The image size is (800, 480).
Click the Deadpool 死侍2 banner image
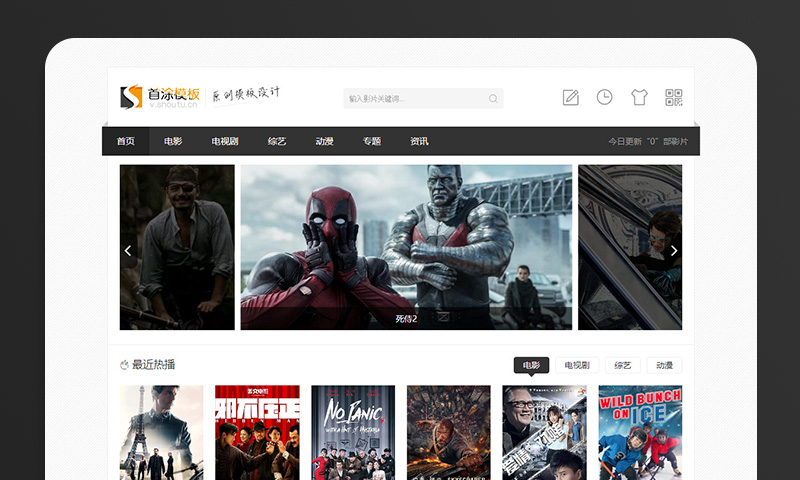[x=406, y=247]
